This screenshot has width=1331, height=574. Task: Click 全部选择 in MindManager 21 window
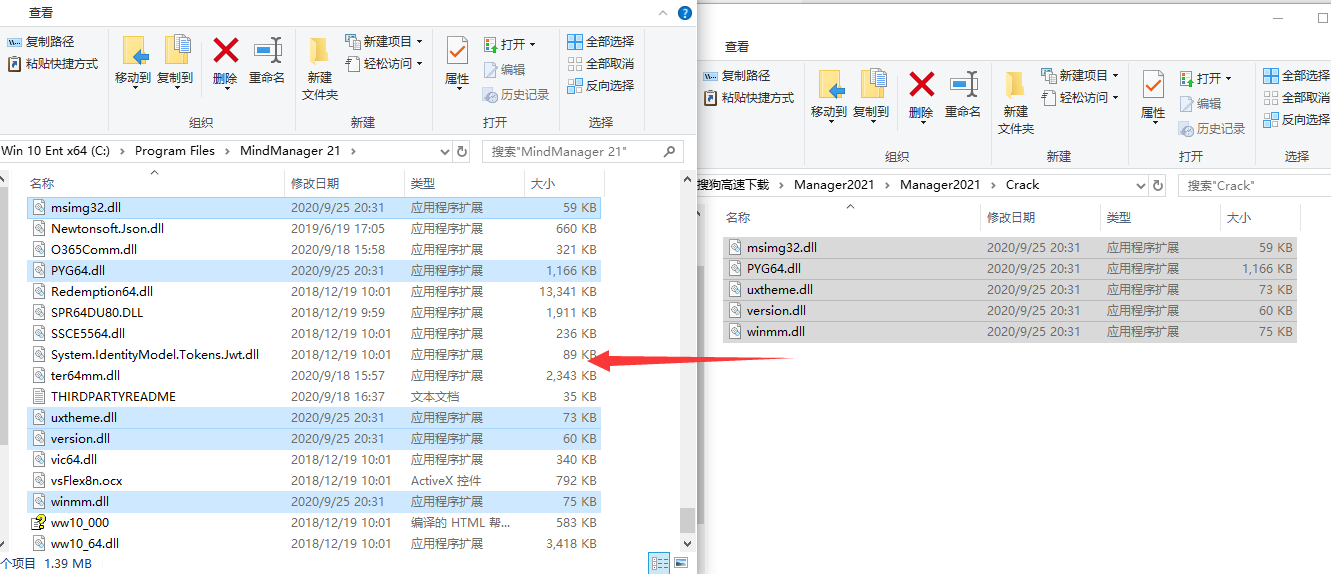click(601, 42)
